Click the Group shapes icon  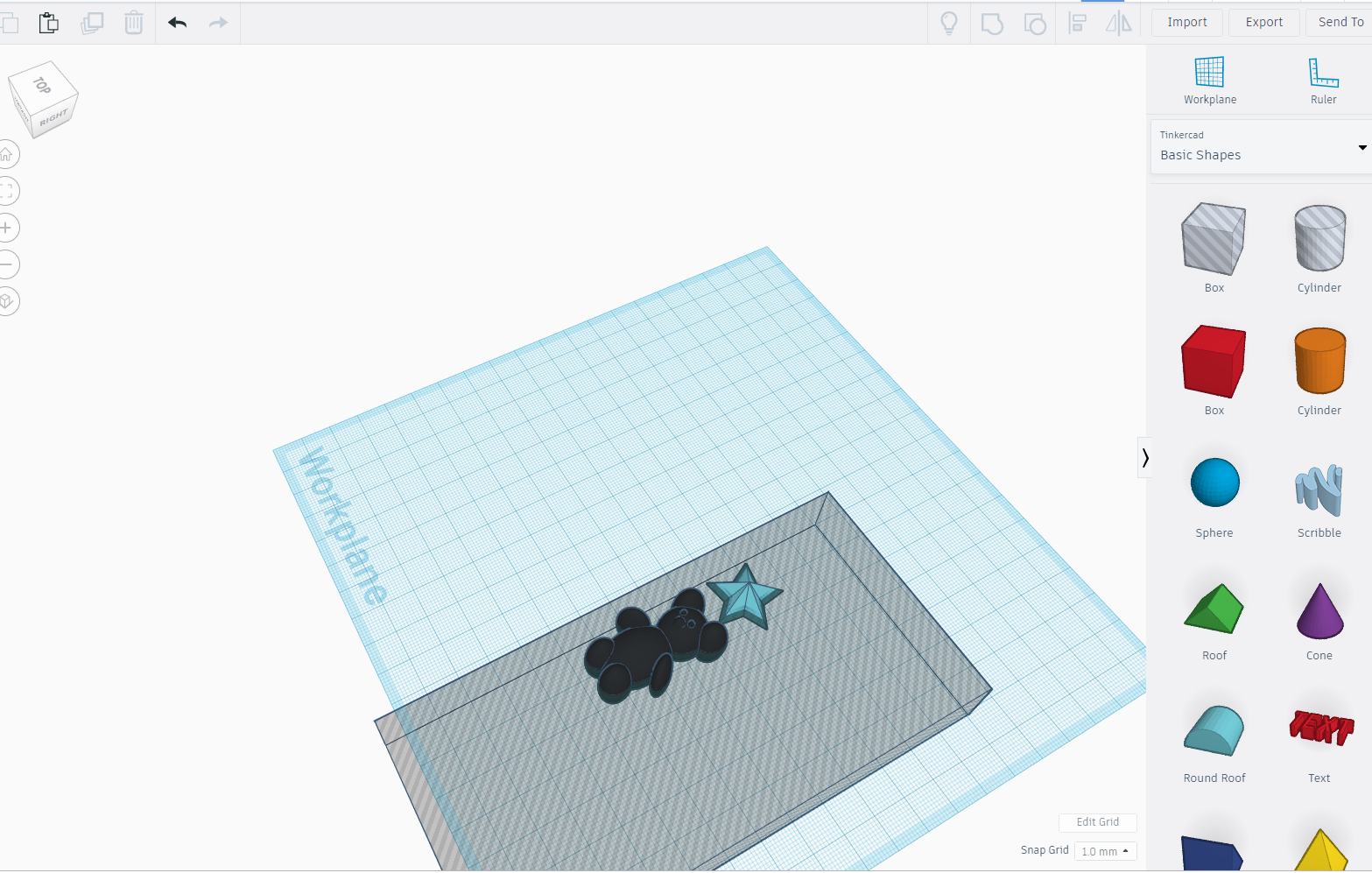[x=992, y=23]
